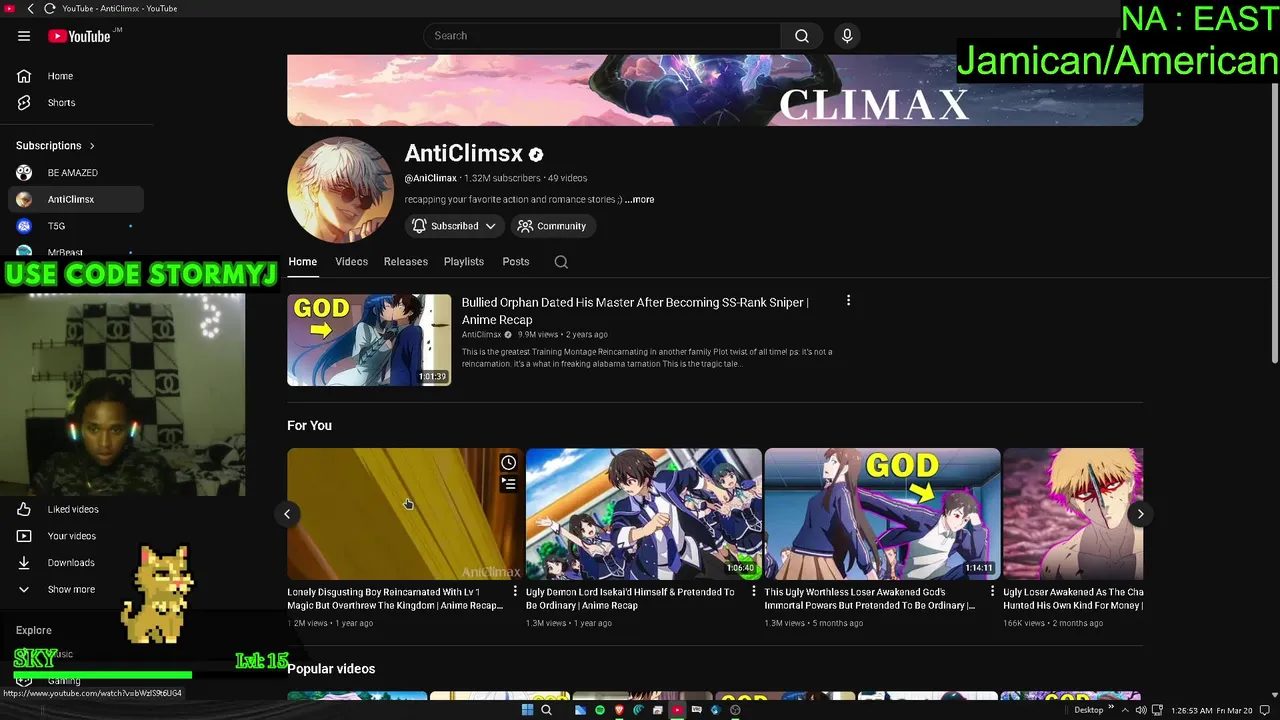1280x720 pixels.
Task: Go to YouTube home via the logo
Action: pyautogui.click(x=79, y=36)
